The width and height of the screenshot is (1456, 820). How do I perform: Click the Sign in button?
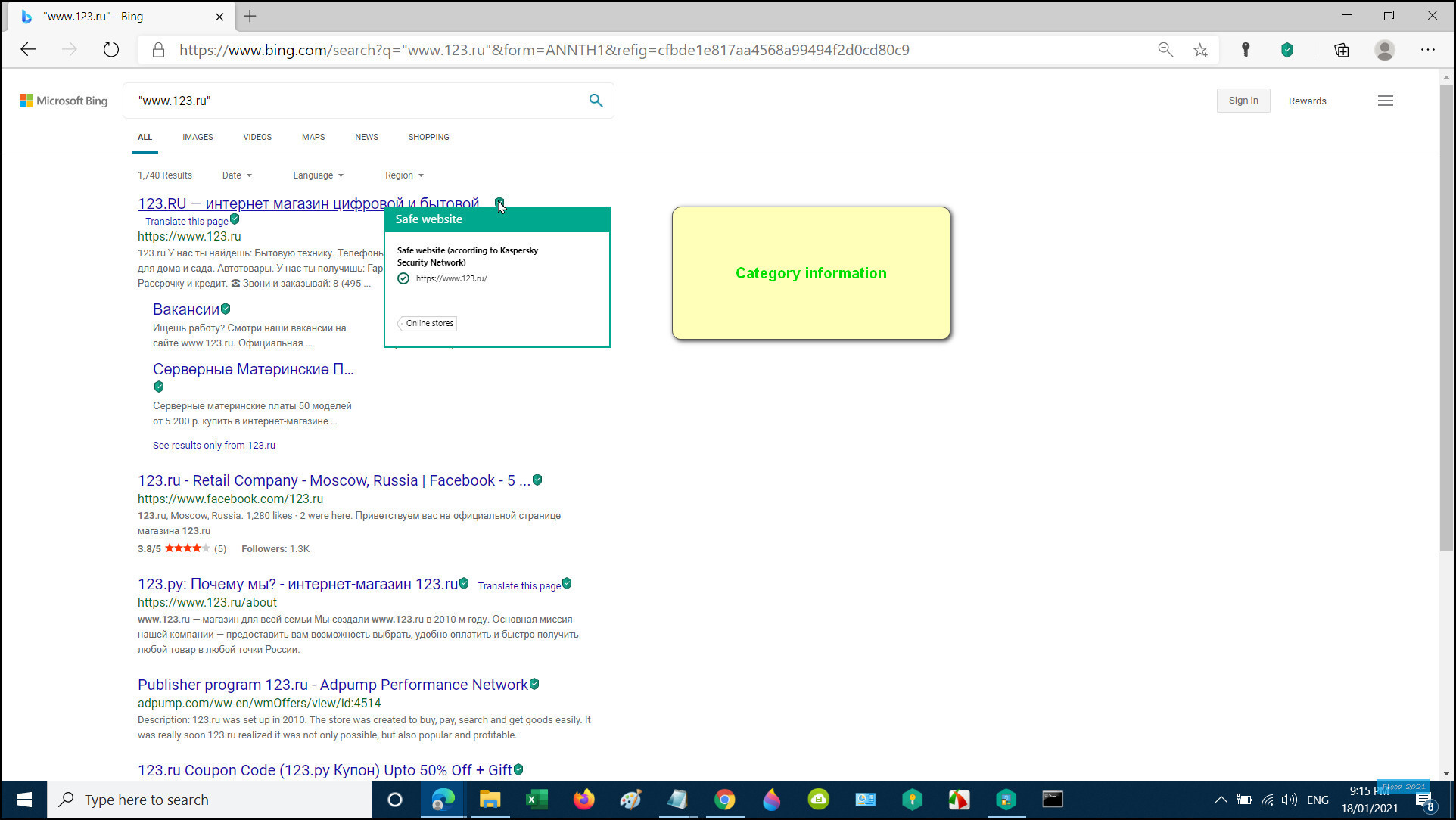(1243, 101)
